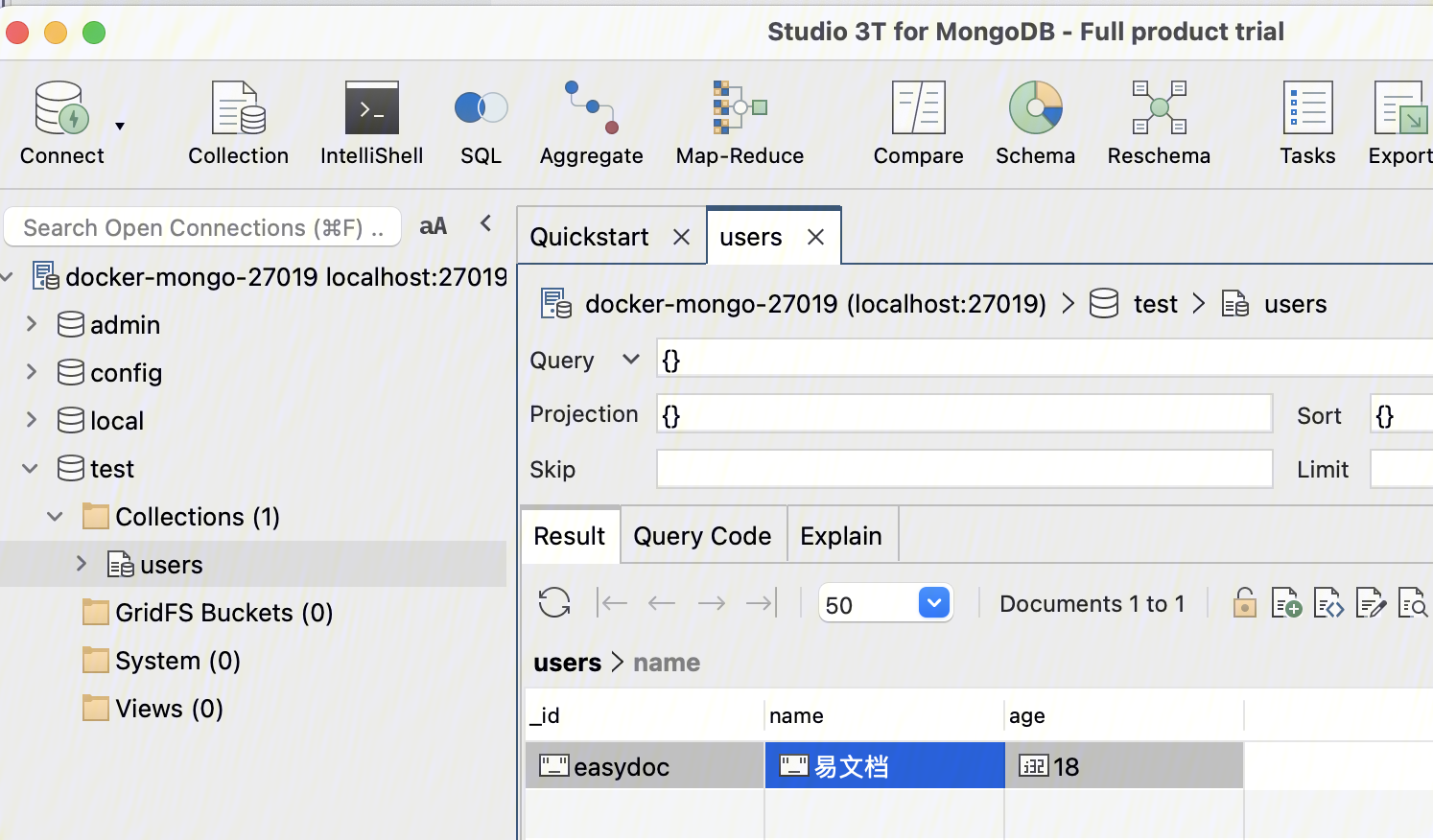Click the Query field
The height and width of the screenshot is (840, 1433).
click(x=1044, y=360)
